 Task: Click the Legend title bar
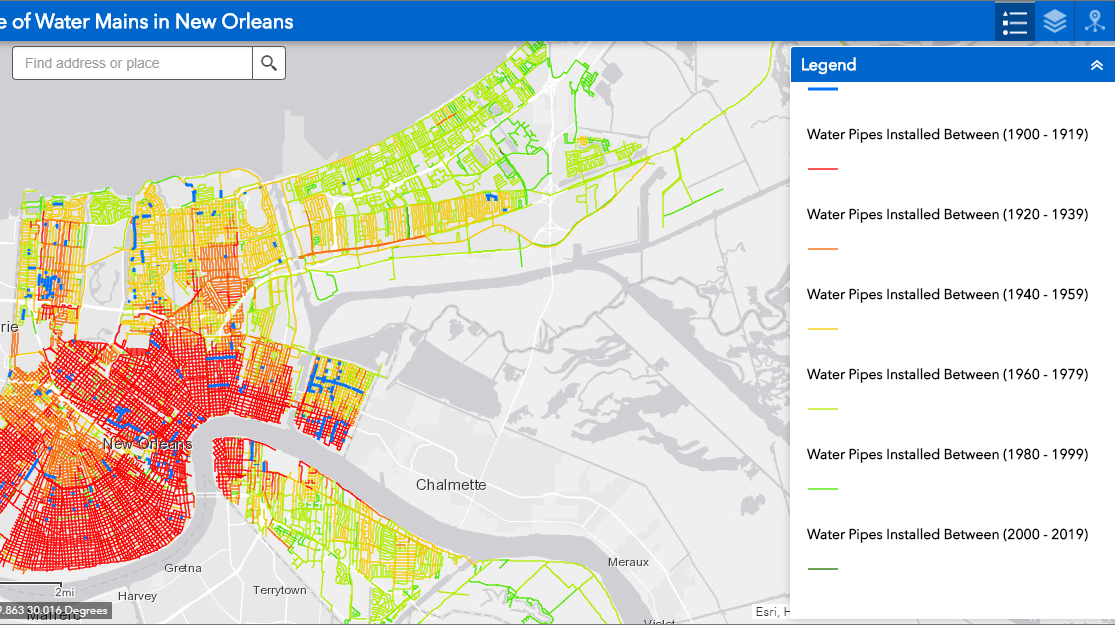827,64
